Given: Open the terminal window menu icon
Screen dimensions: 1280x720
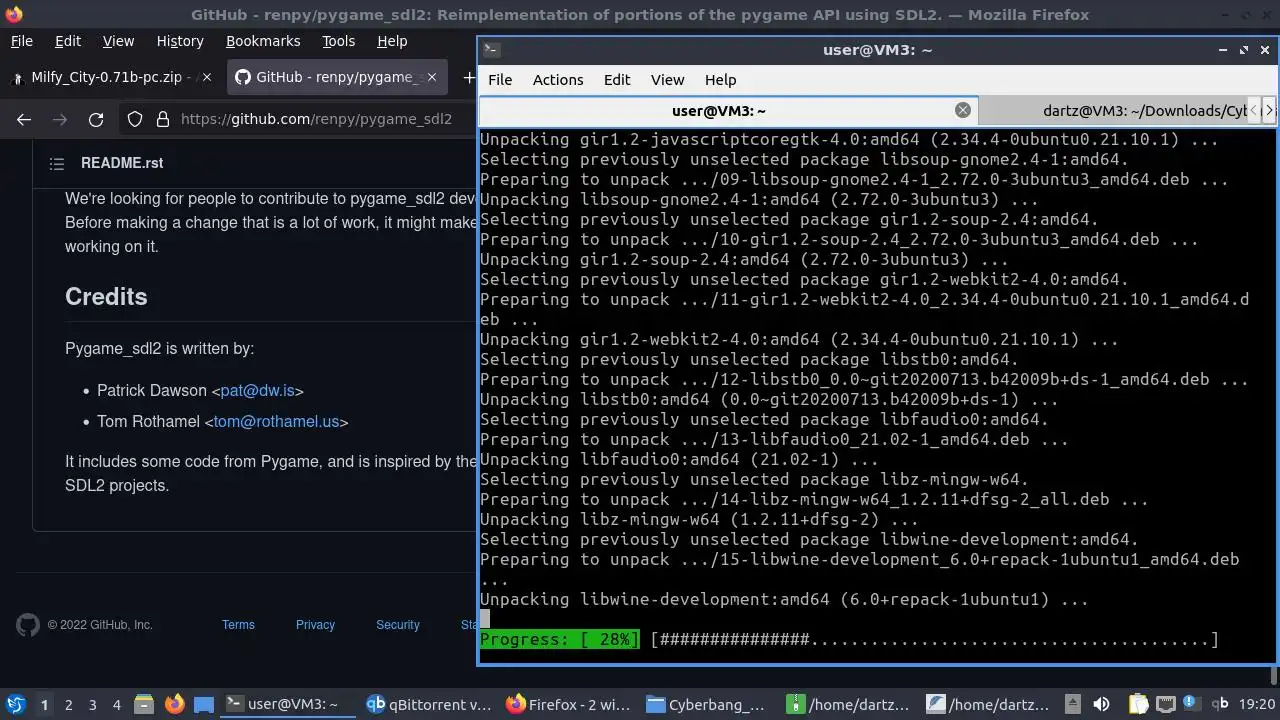Looking at the screenshot, I should [491, 49].
